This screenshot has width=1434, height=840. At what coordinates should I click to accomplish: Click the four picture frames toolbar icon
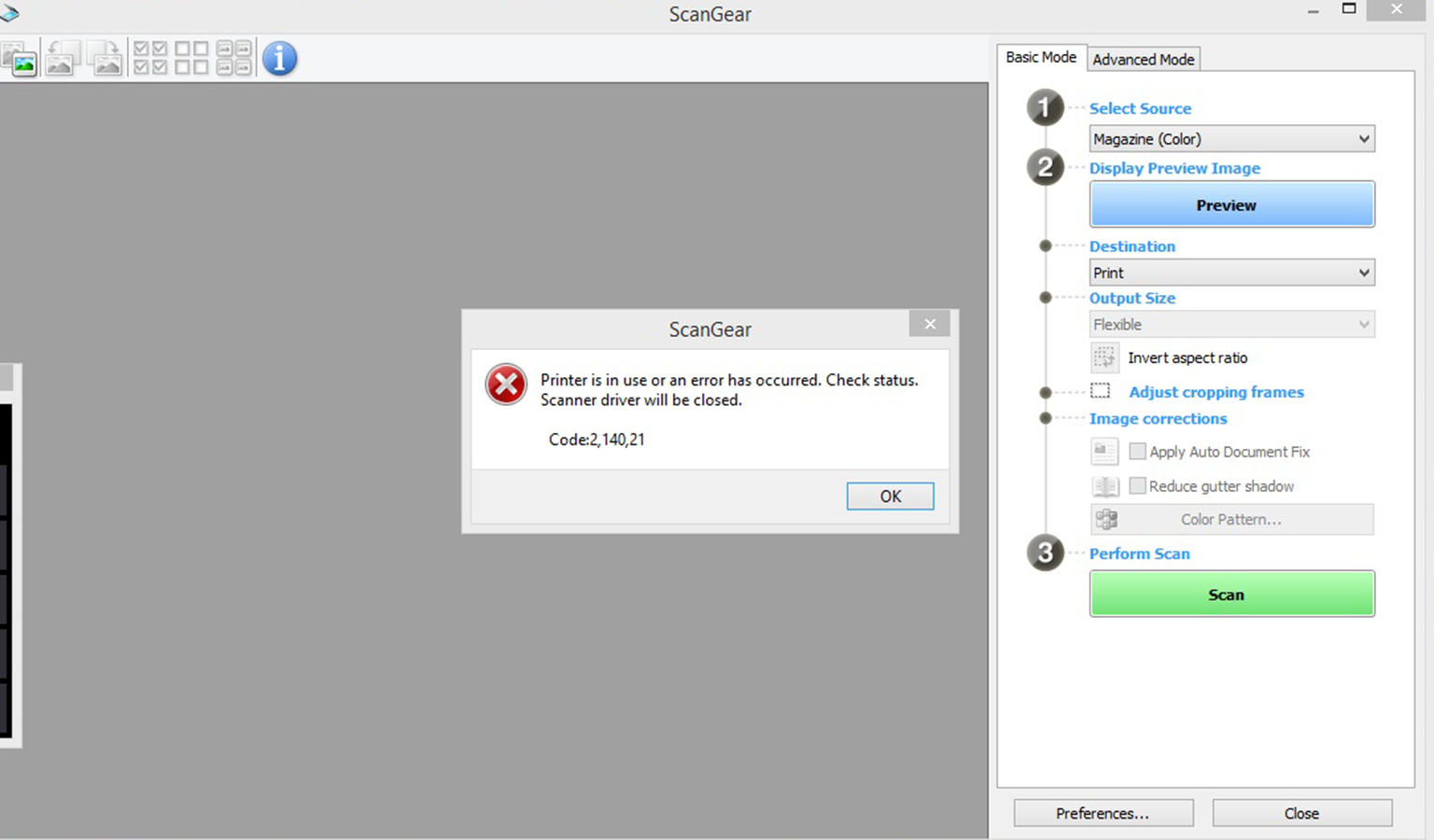tap(233, 58)
